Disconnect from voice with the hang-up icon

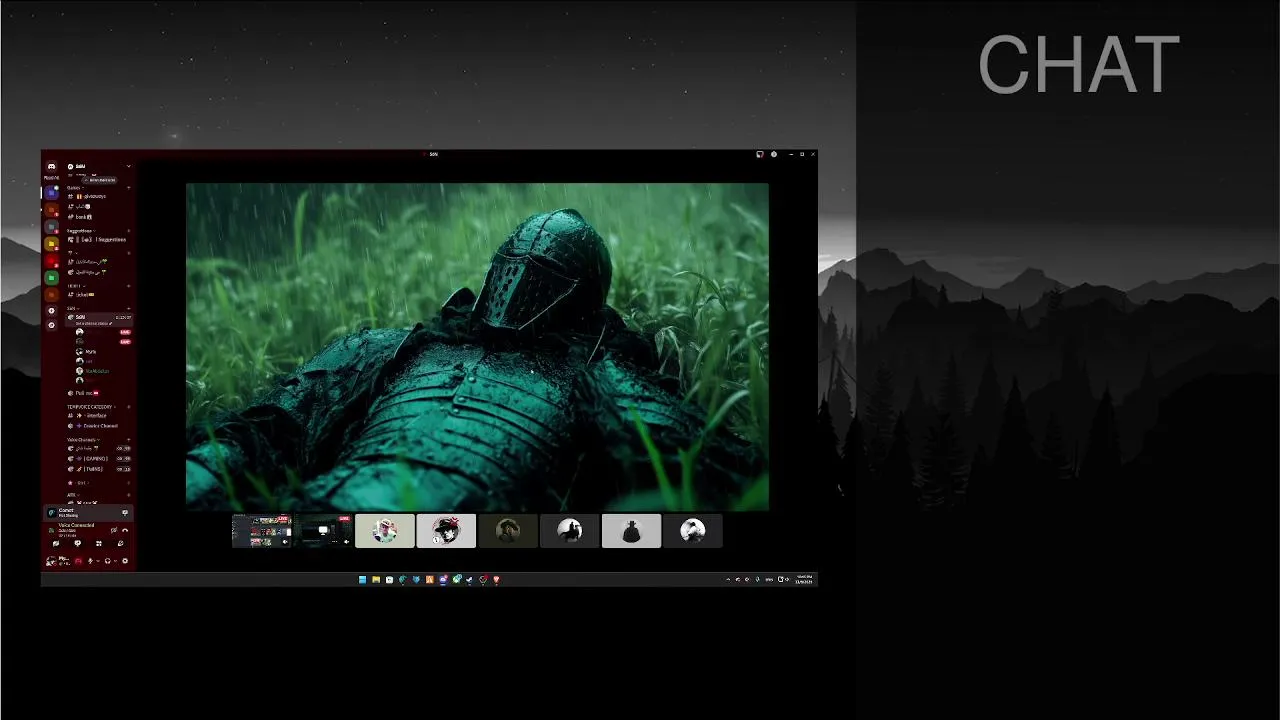coord(125,530)
